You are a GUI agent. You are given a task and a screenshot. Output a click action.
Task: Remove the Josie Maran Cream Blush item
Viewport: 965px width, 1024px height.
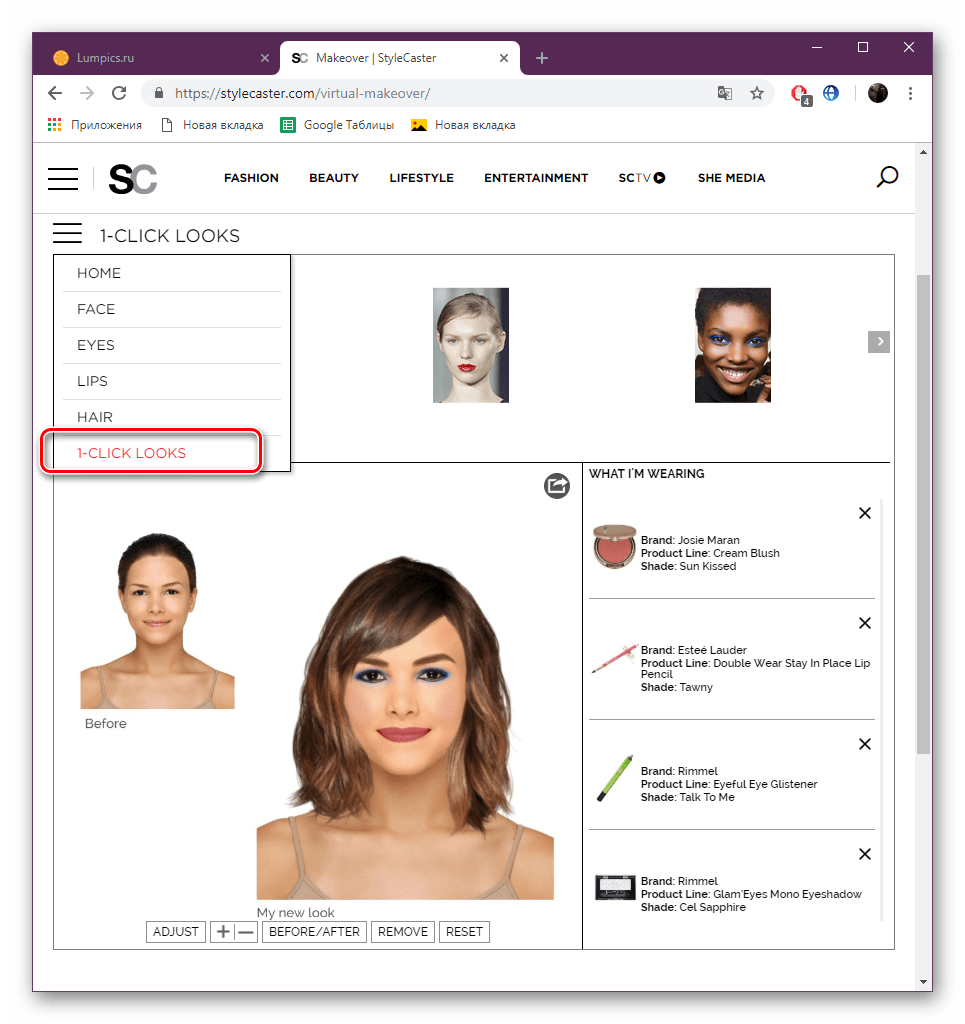[865, 513]
